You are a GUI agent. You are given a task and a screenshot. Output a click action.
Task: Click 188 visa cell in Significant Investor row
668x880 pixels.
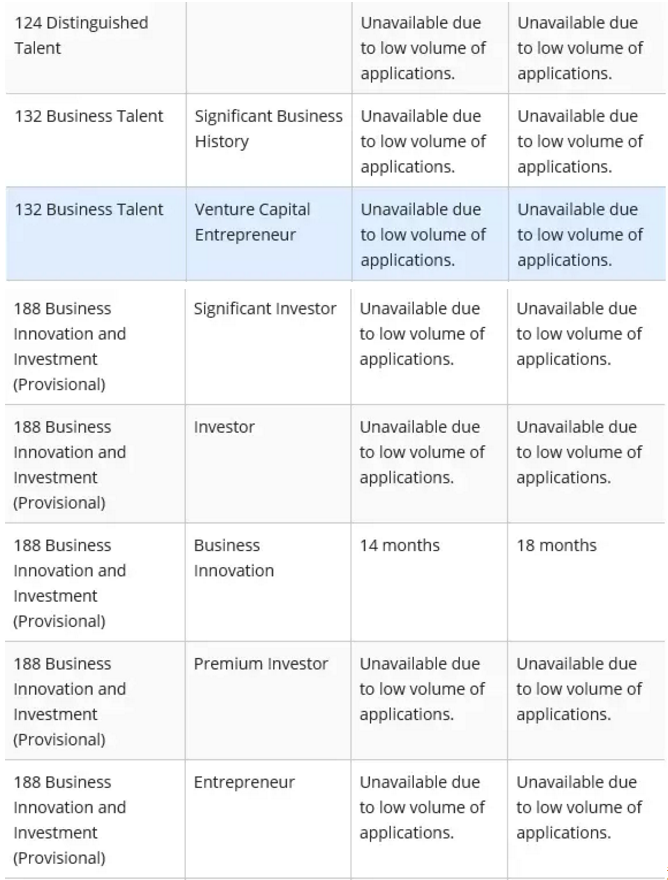coord(95,346)
